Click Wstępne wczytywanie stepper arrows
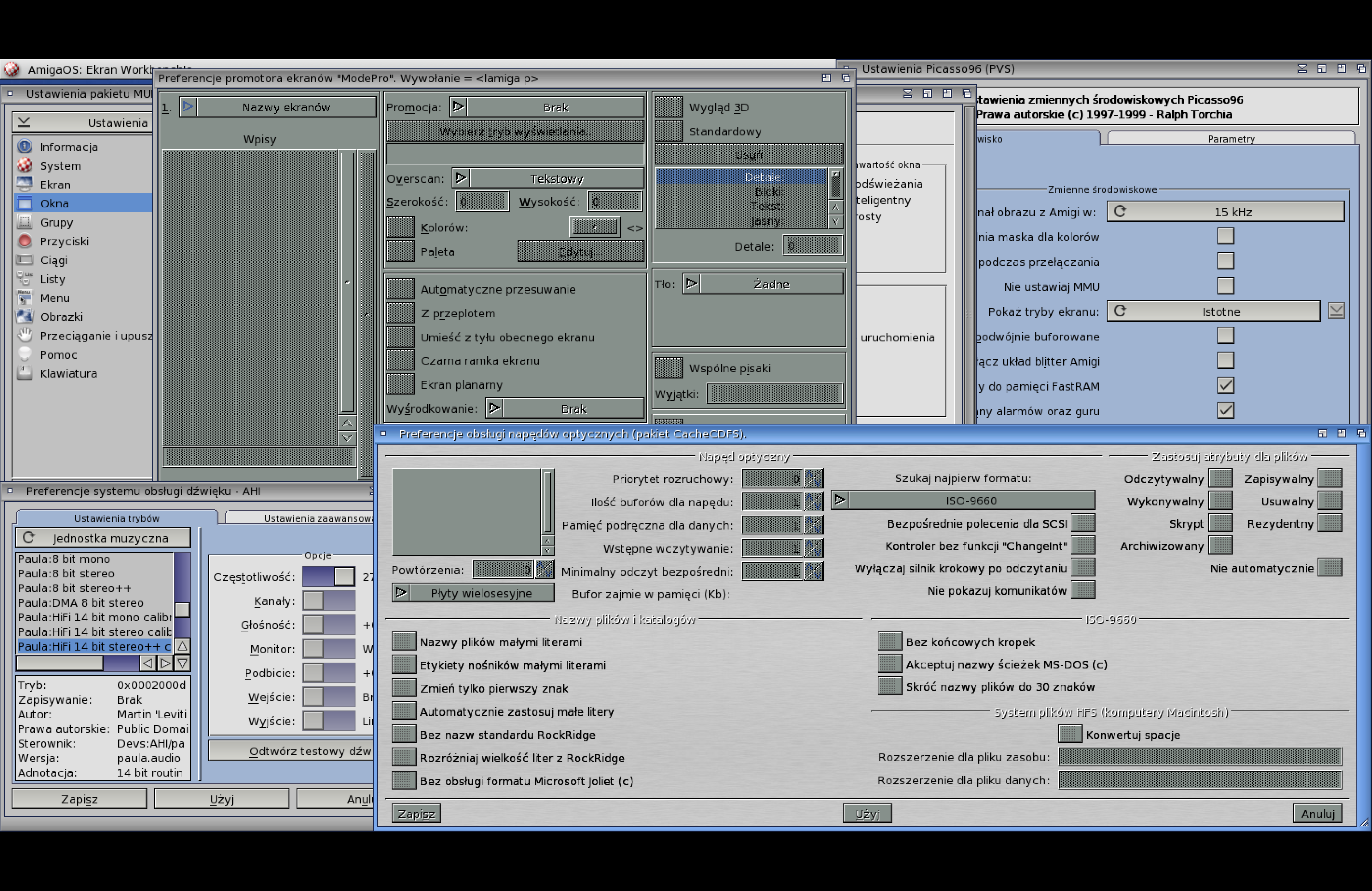 813,548
